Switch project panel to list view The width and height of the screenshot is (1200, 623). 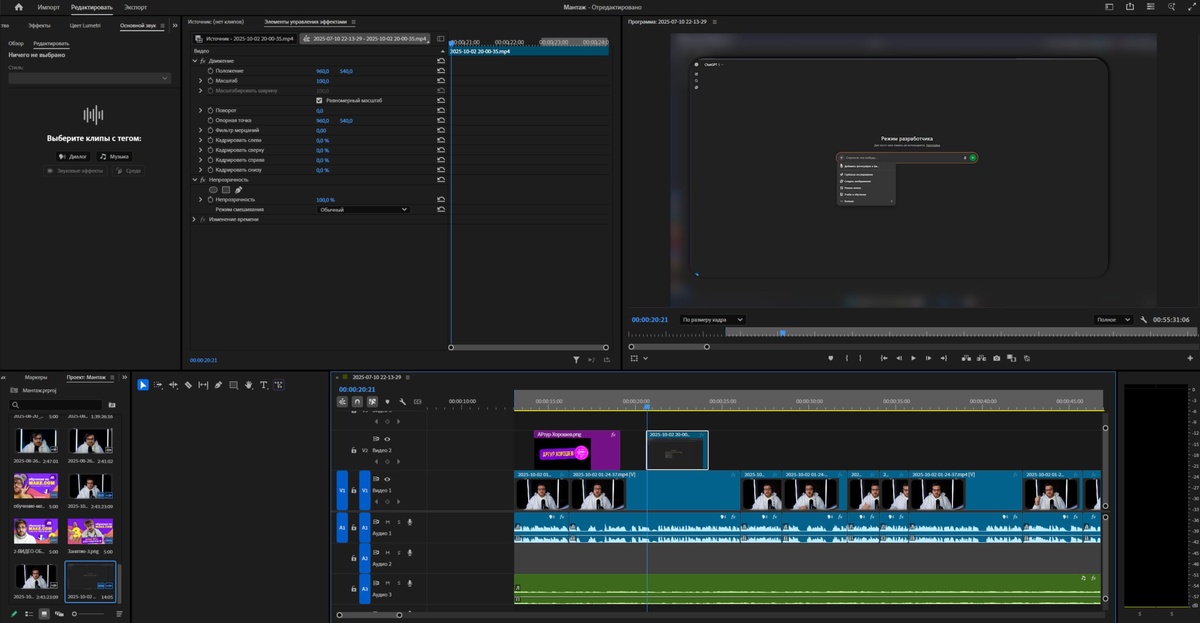pyautogui.click(x=29, y=613)
